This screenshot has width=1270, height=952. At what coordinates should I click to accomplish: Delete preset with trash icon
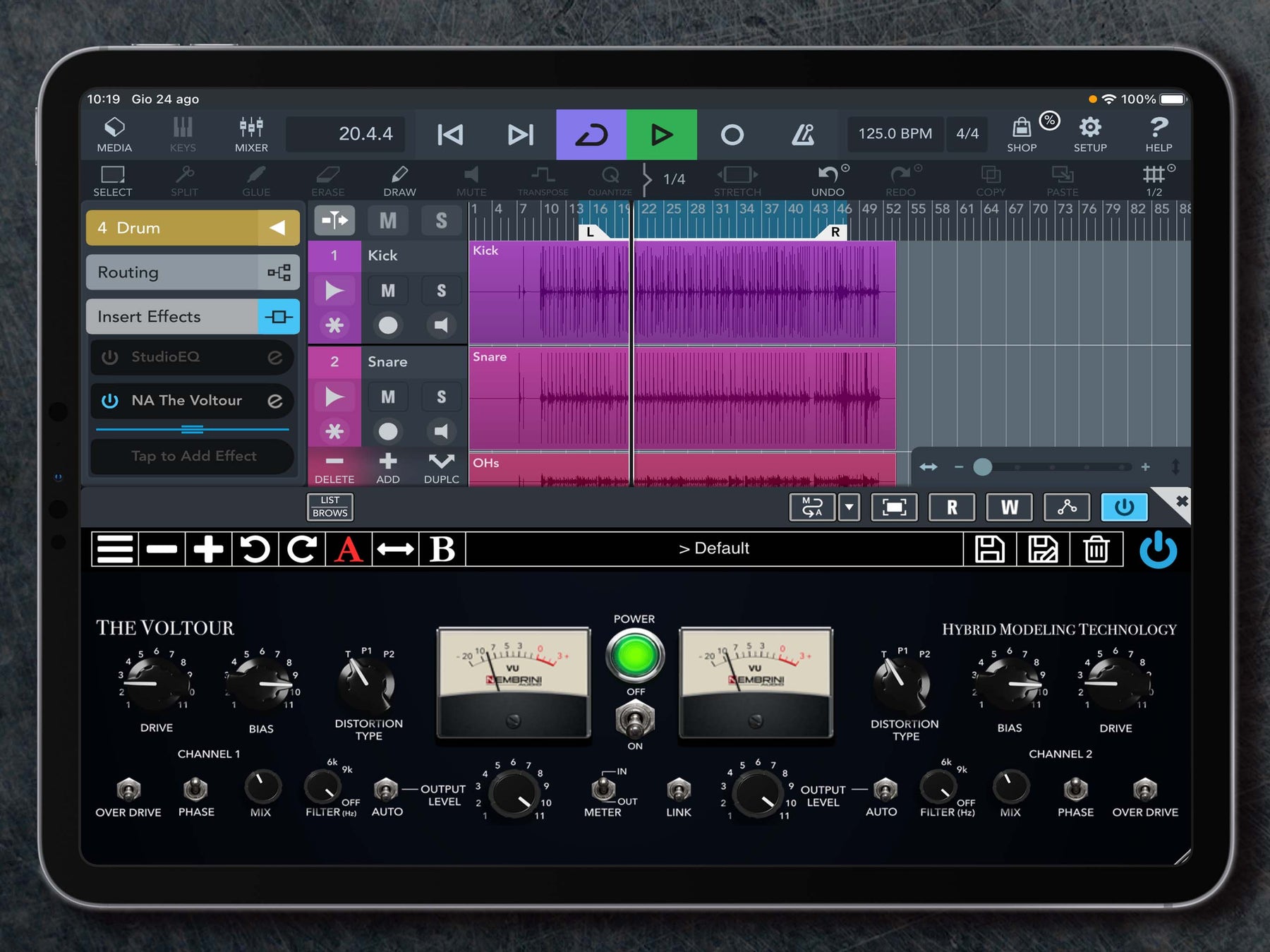[1096, 549]
